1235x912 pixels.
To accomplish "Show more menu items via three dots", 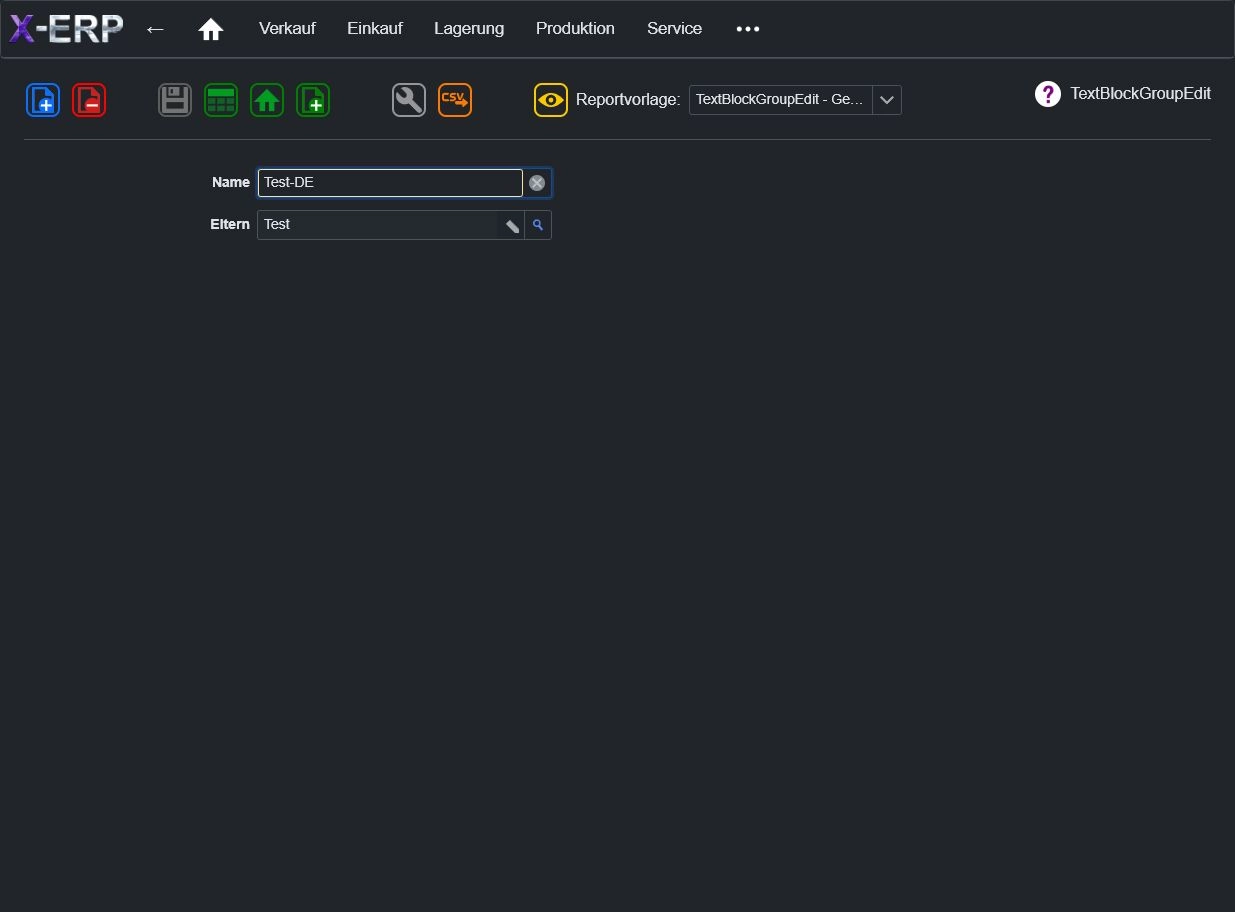I will (748, 29).
